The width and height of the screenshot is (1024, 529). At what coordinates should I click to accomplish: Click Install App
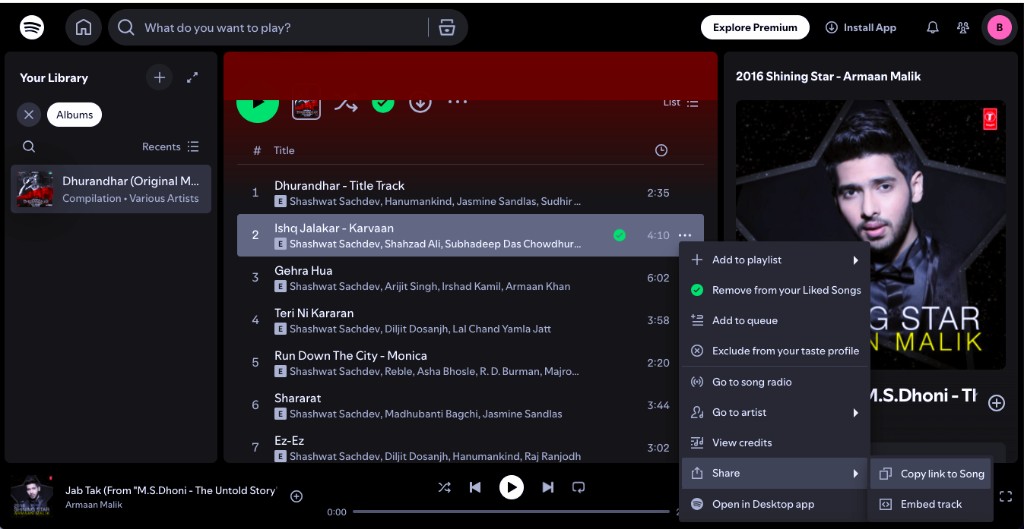(x=861, y=27)
